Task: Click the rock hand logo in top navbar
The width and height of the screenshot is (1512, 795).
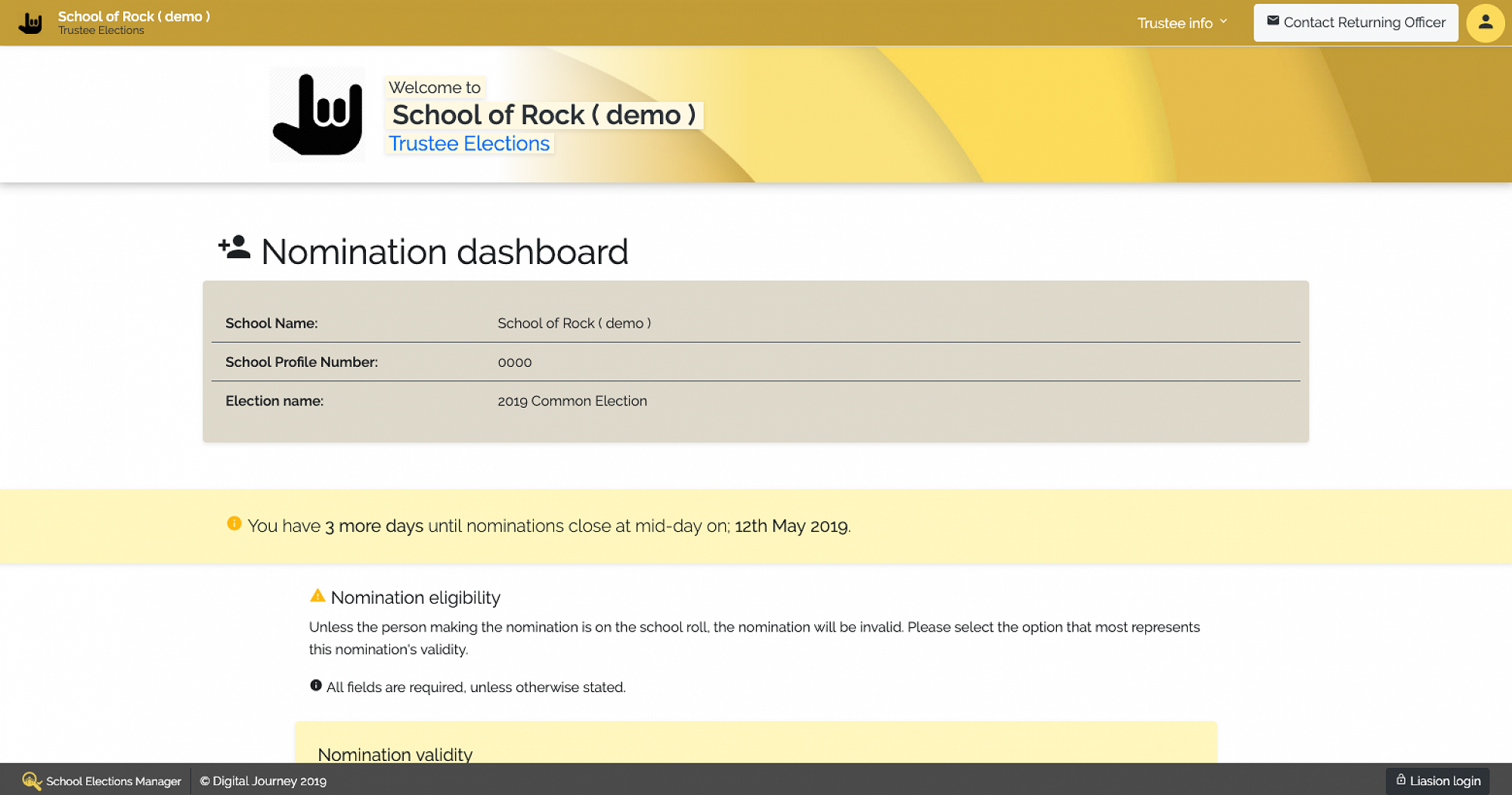Action: coord(31,23)
